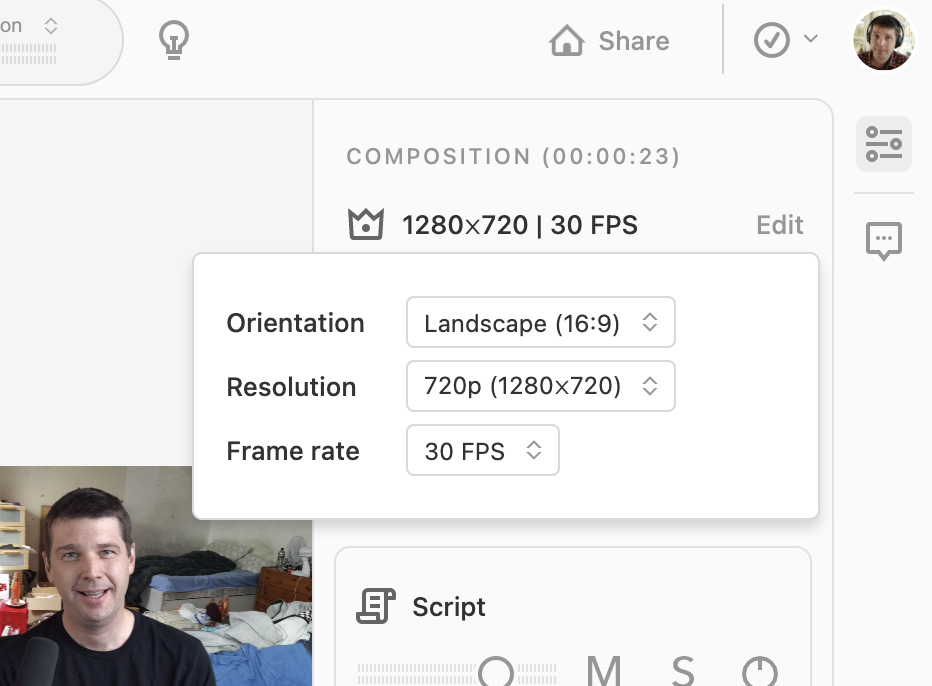Click the crown icon beside 1280×720
This screenshot has width=932, height=686.
click(366, 225)
